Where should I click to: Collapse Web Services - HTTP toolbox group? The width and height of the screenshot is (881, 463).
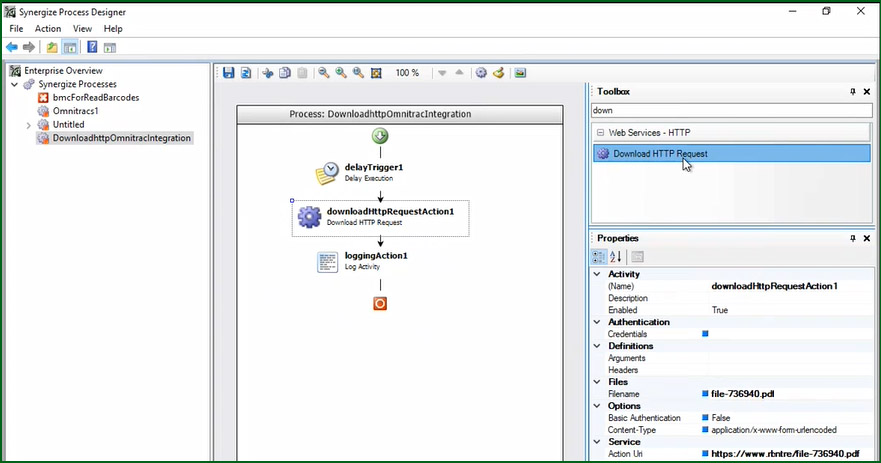(x=600, y=133)
